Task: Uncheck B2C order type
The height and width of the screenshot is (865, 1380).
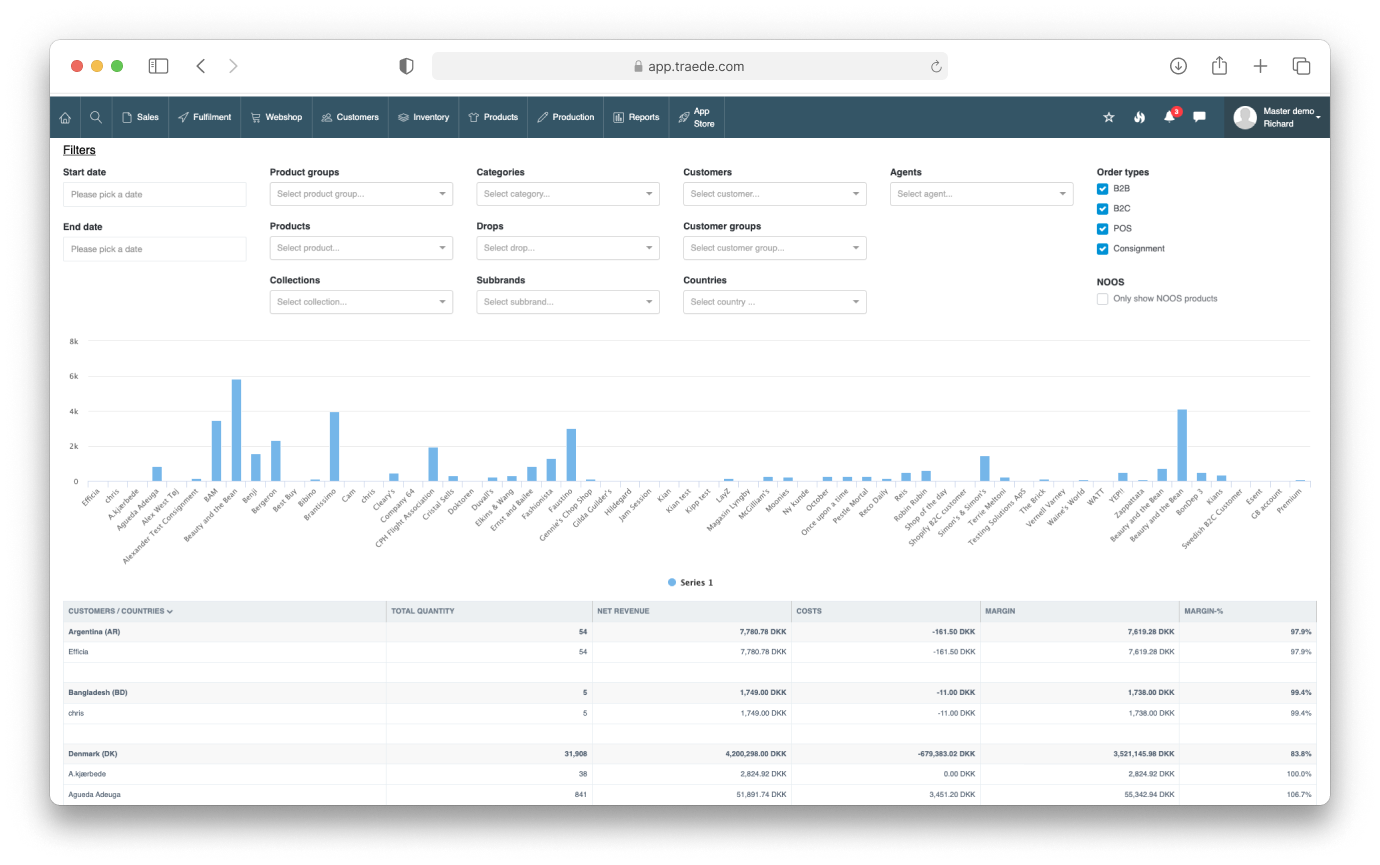Action: pos(1102,208)
